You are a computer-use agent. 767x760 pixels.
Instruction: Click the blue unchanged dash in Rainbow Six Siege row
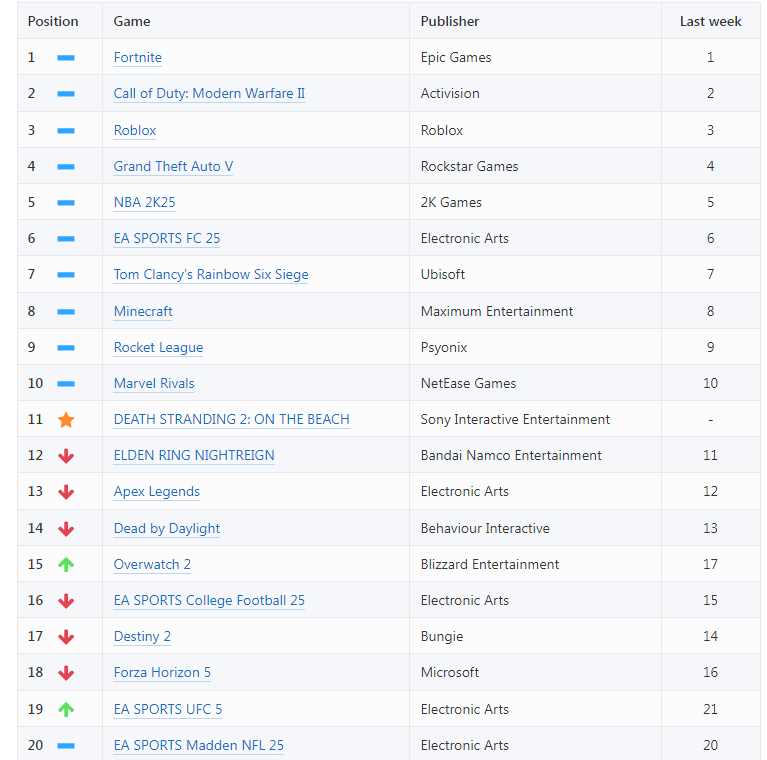[66, 275]
